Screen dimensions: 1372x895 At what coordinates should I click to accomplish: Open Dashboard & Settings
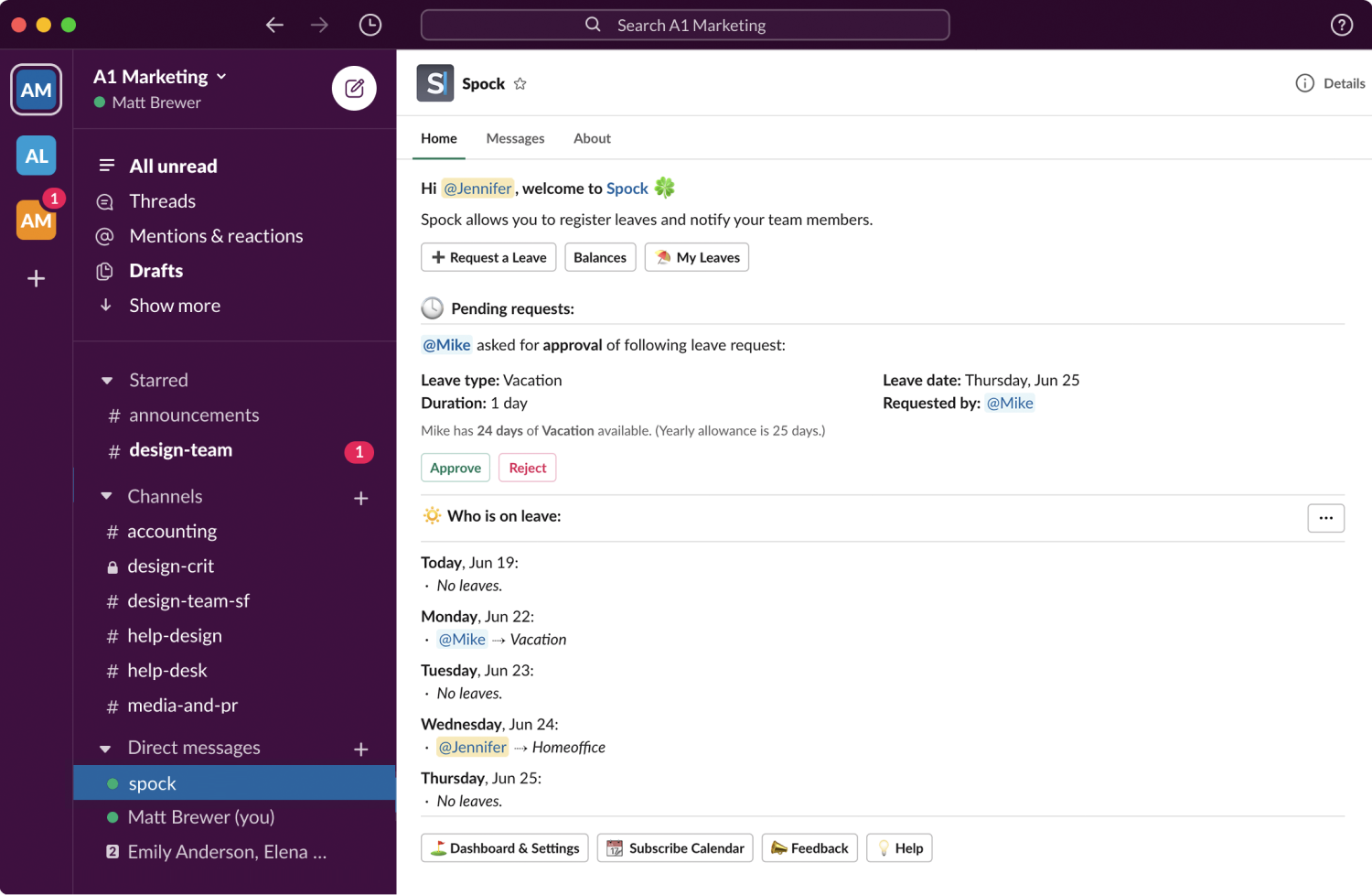(x=505, y=848)
